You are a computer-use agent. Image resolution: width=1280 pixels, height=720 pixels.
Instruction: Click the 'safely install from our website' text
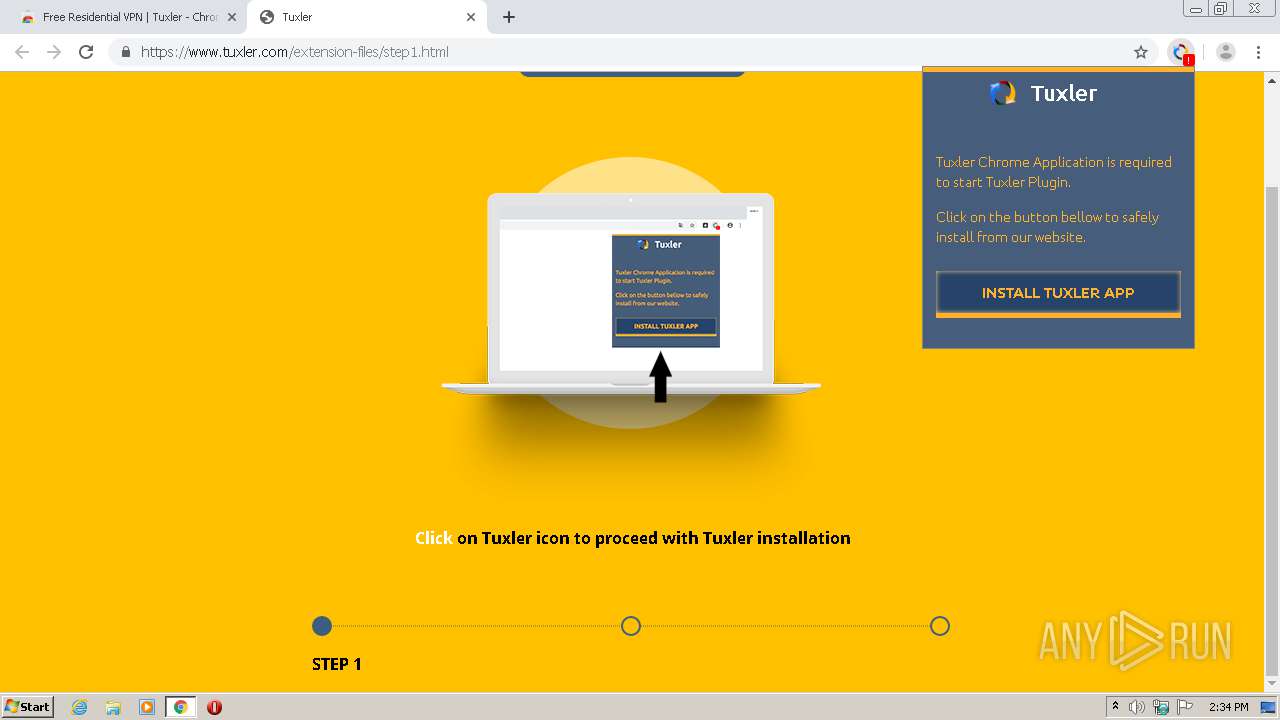1047,227
